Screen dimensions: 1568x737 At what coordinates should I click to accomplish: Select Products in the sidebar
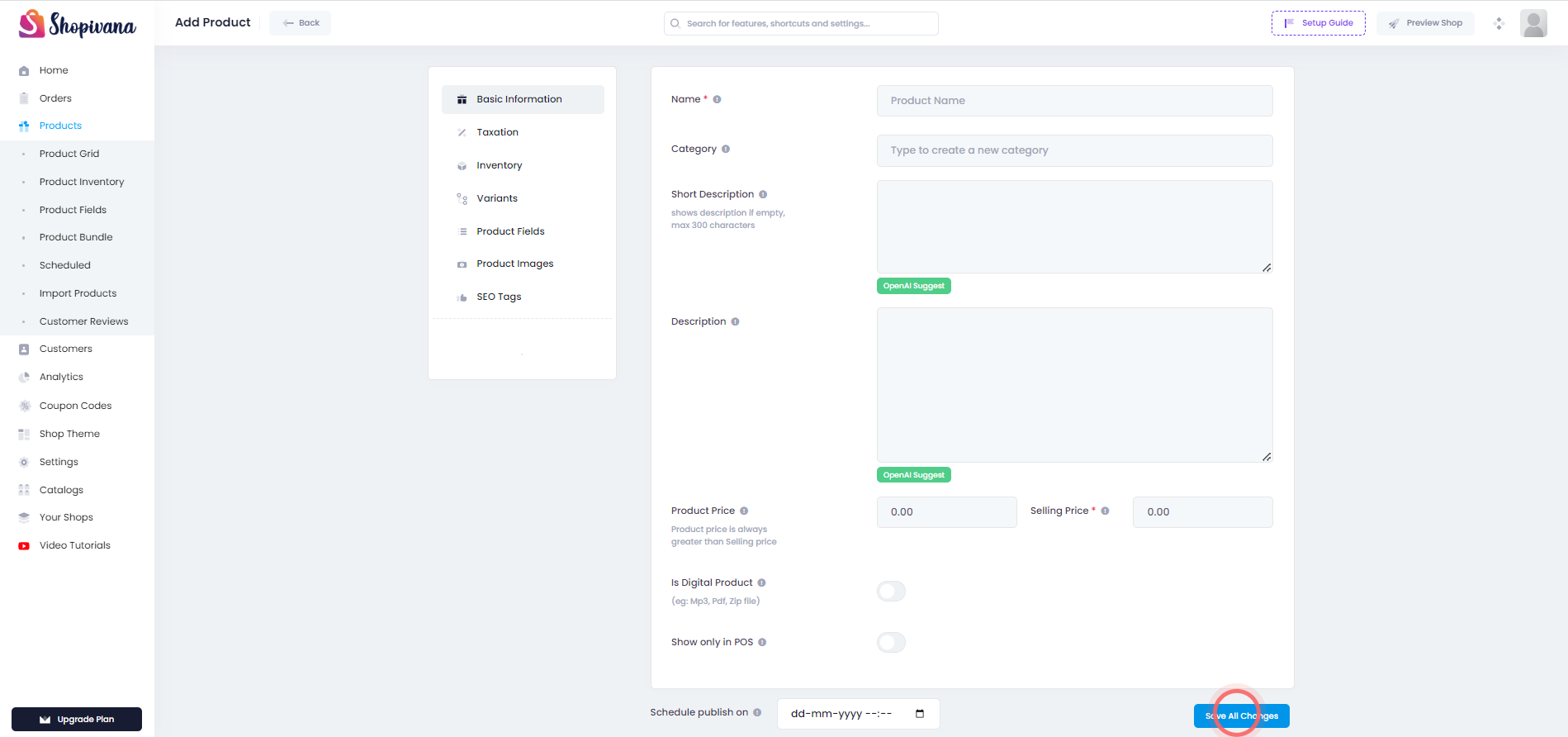coord(60,126)
